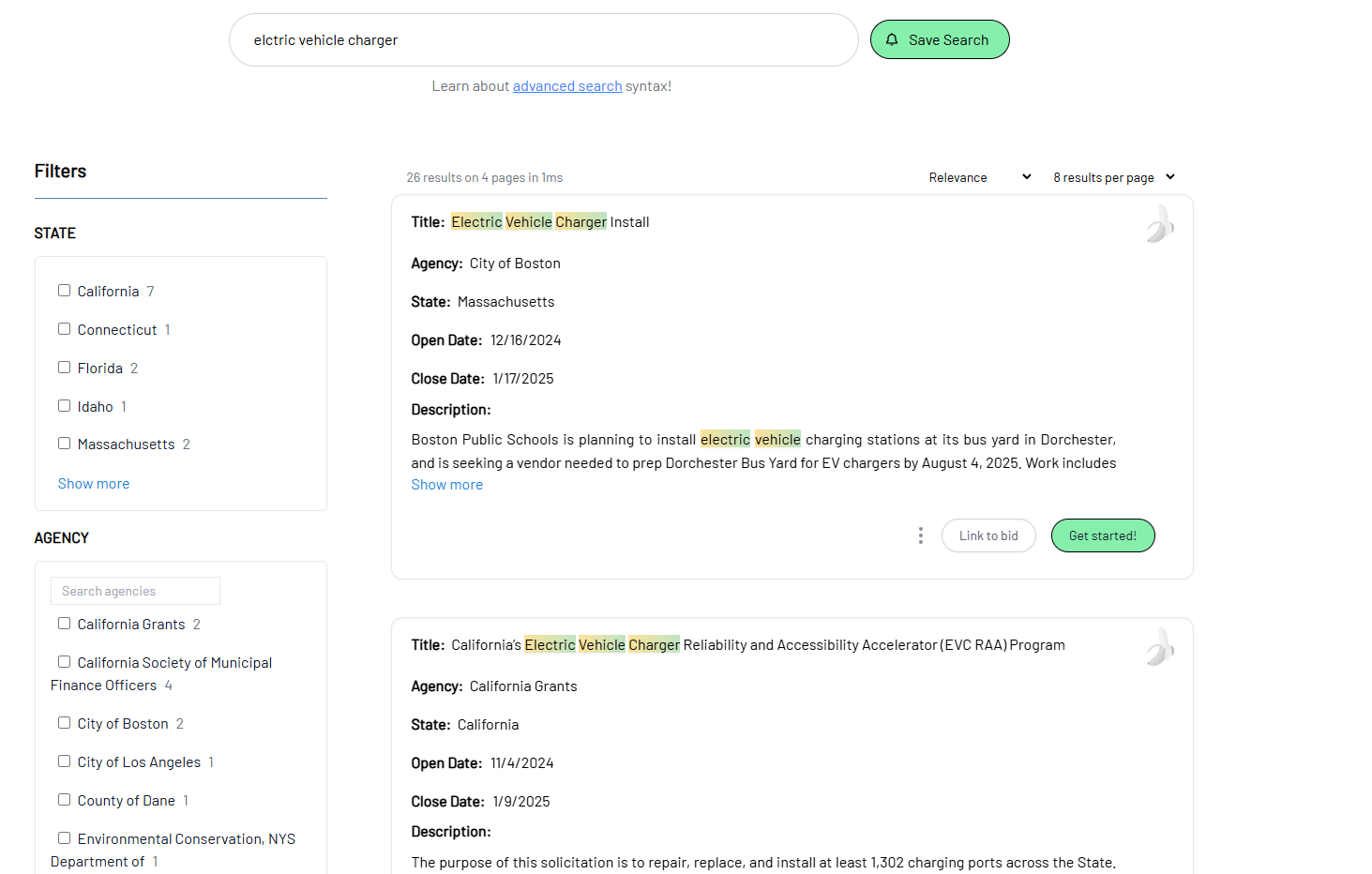Click Close Date 1/17/2025 text

tap(482, 379)
